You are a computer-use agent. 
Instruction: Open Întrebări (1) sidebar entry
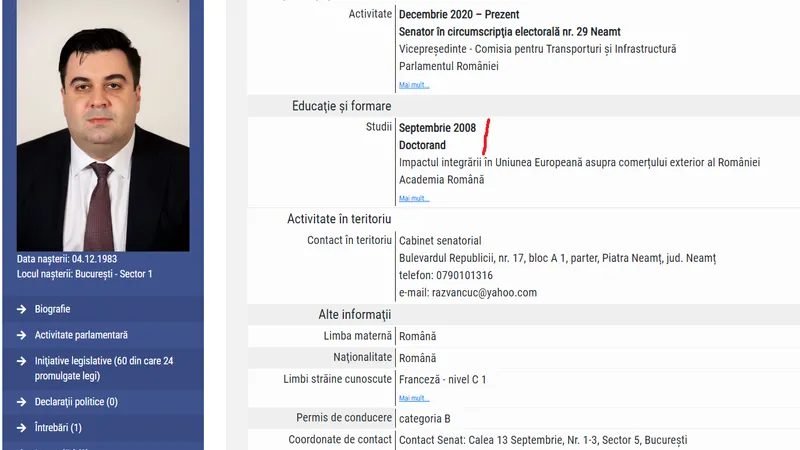(x=58, y=428)
